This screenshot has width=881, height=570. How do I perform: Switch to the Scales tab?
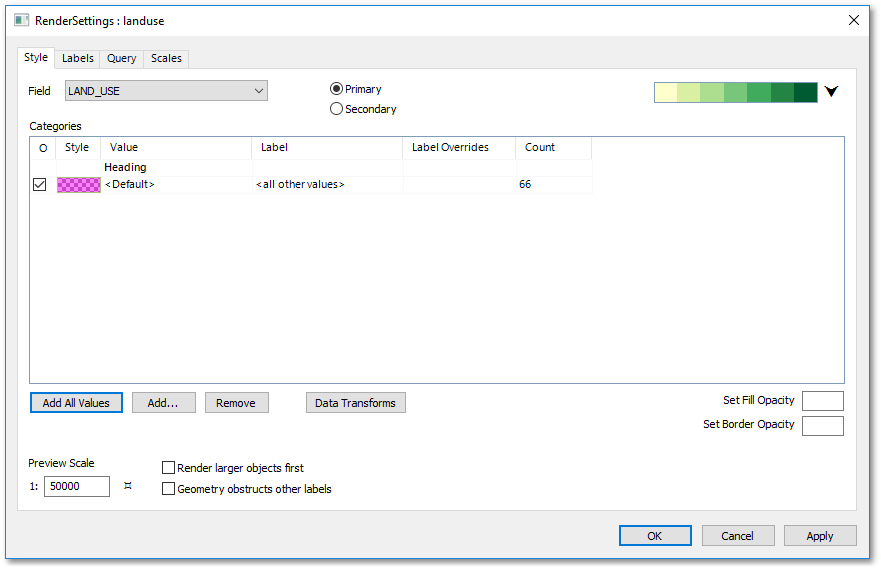pos(166,58)
